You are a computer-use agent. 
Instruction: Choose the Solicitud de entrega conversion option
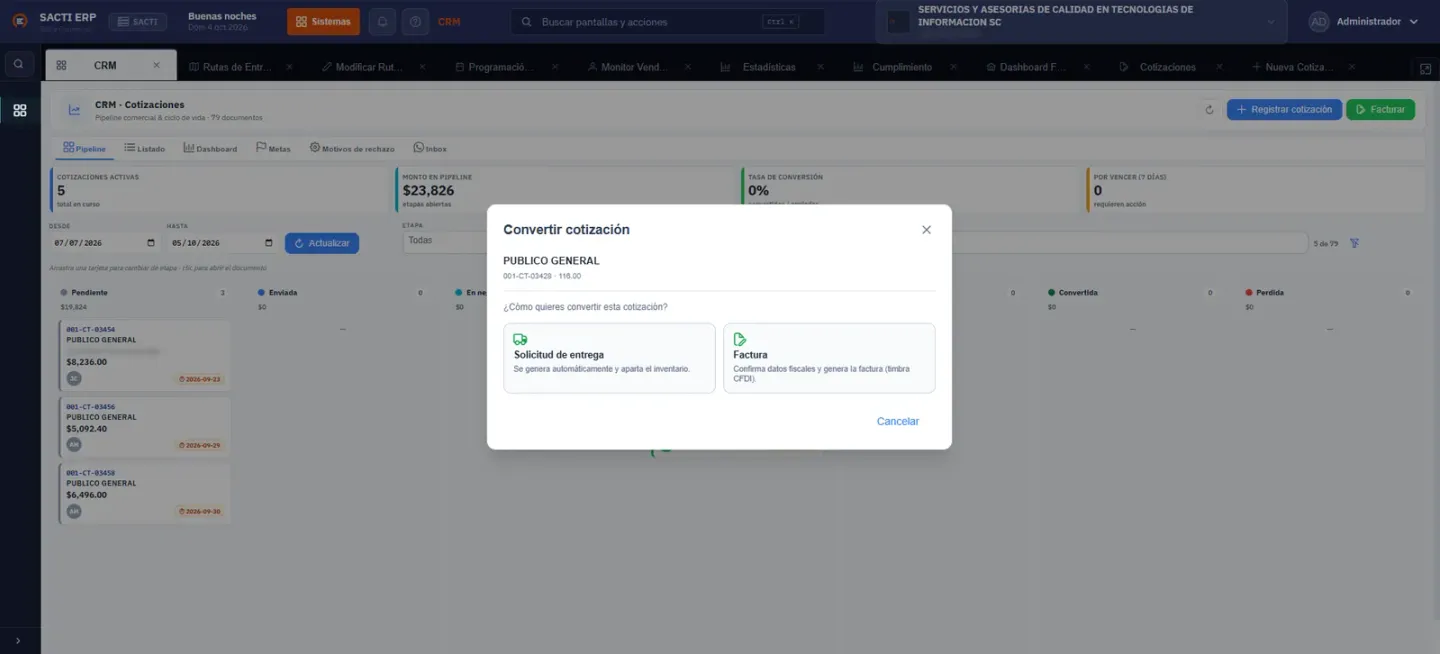609,358
